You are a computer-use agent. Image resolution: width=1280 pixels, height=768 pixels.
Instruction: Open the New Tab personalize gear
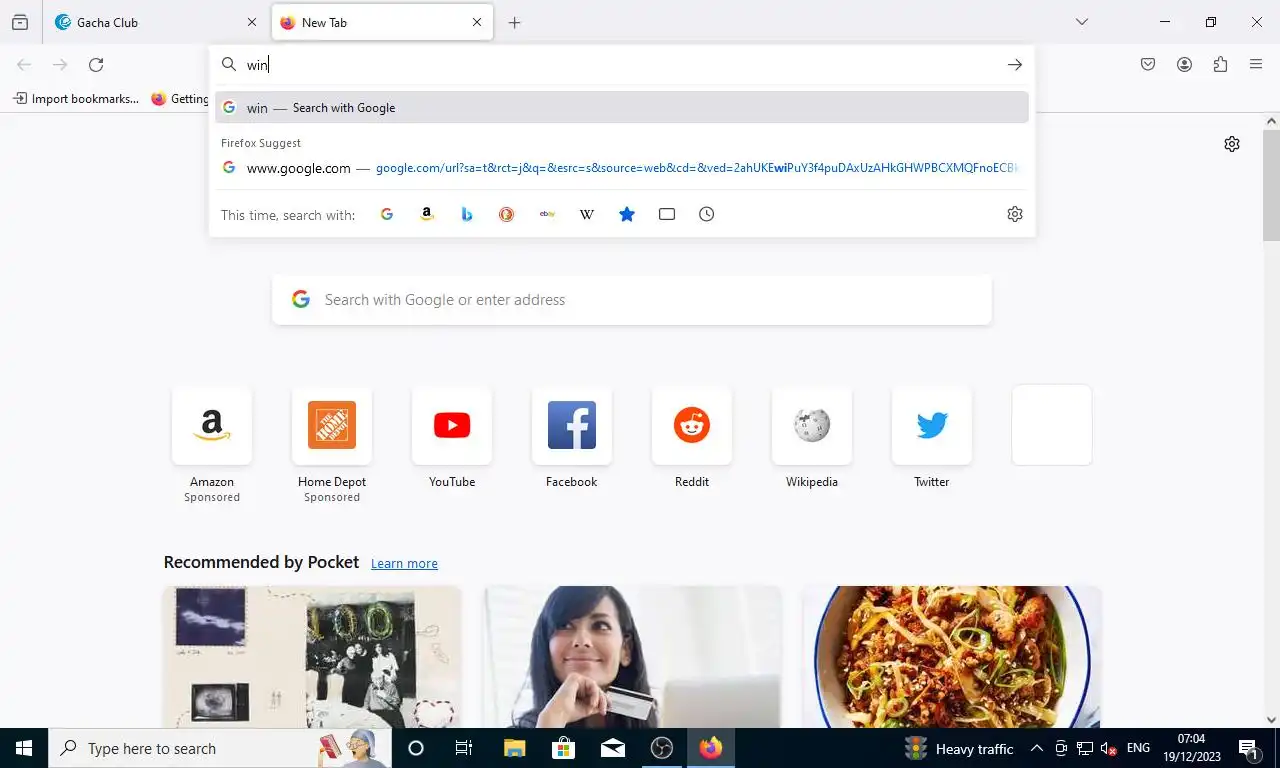point(1232,144)
